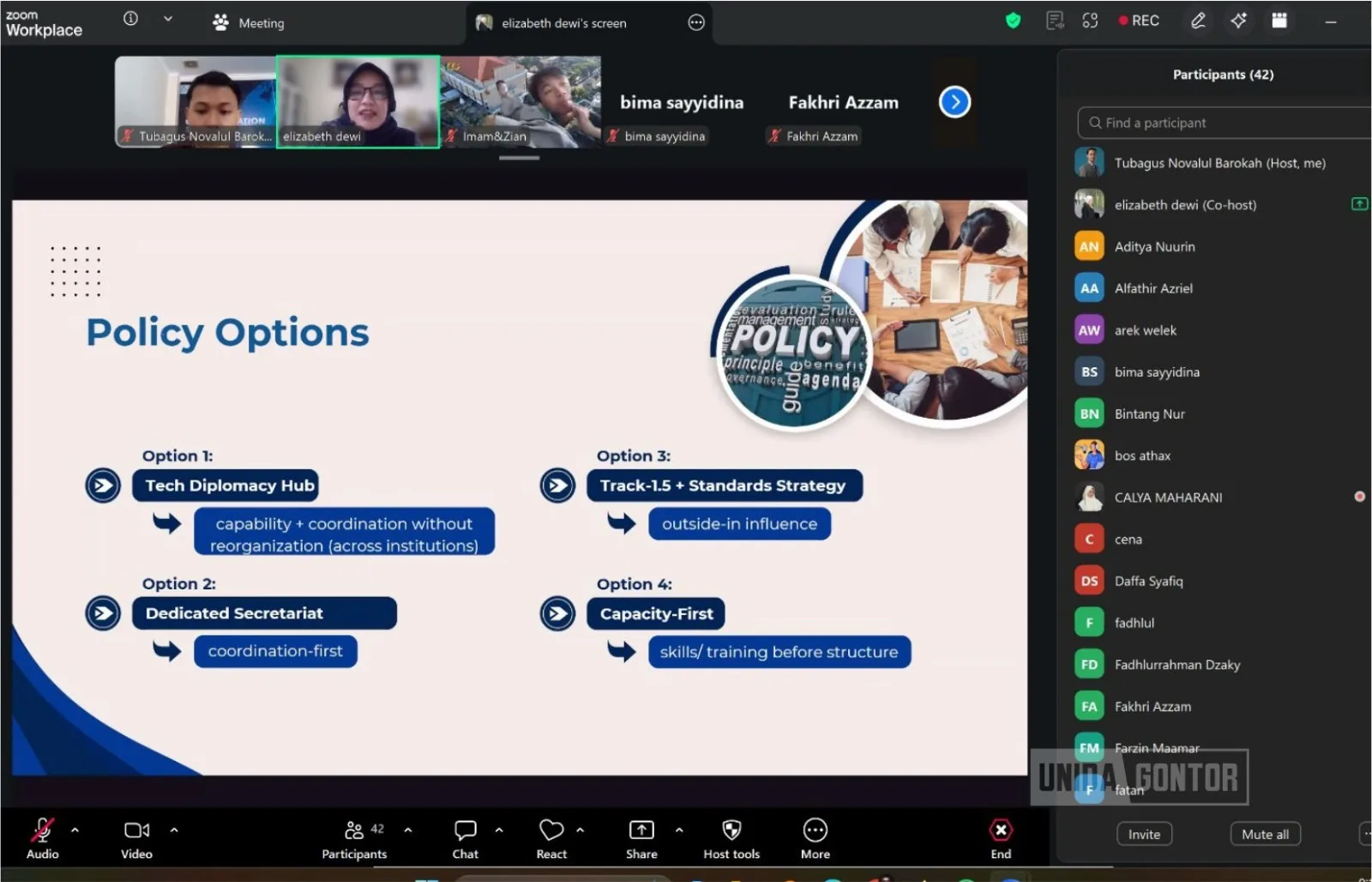Select elizabeth dewi video thumbnail
This screenshot has height=882, width=1372.
(x=358, y=102)
